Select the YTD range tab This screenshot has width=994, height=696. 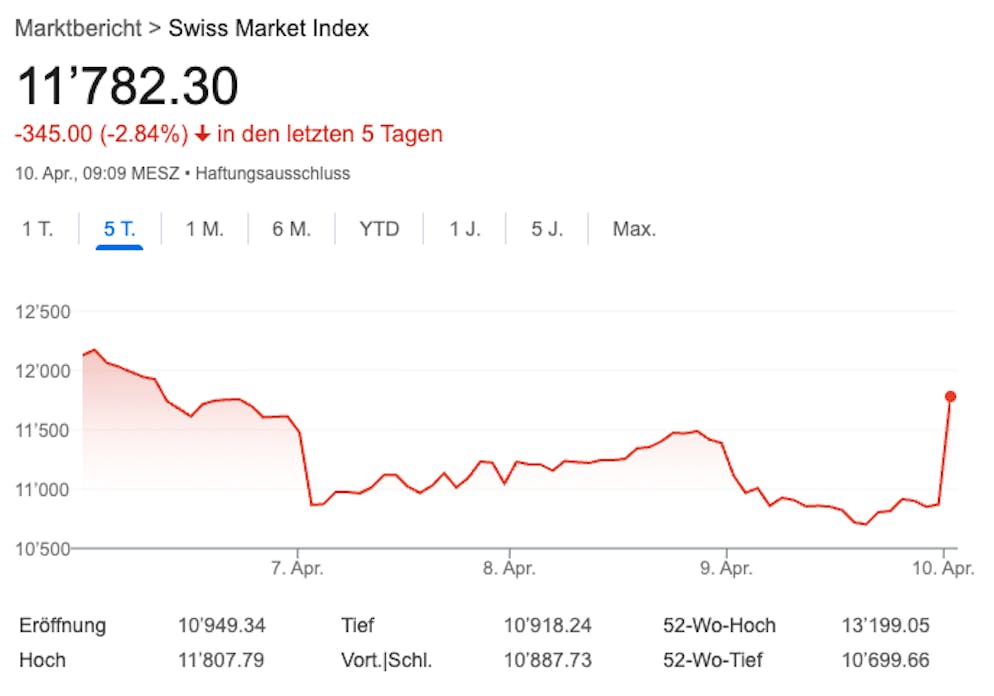[x=379, y=229]
